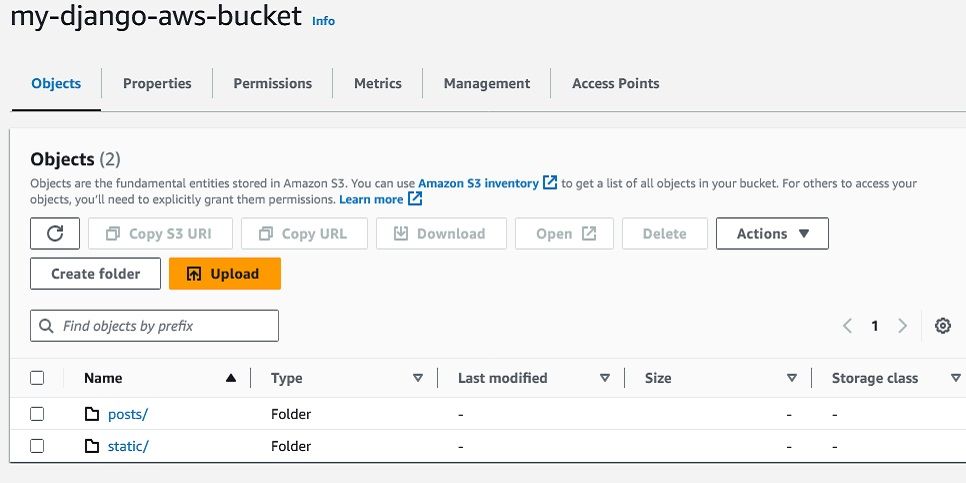Open the Type column filter arrow
The image size is (966, 483).
pos(418,378)
